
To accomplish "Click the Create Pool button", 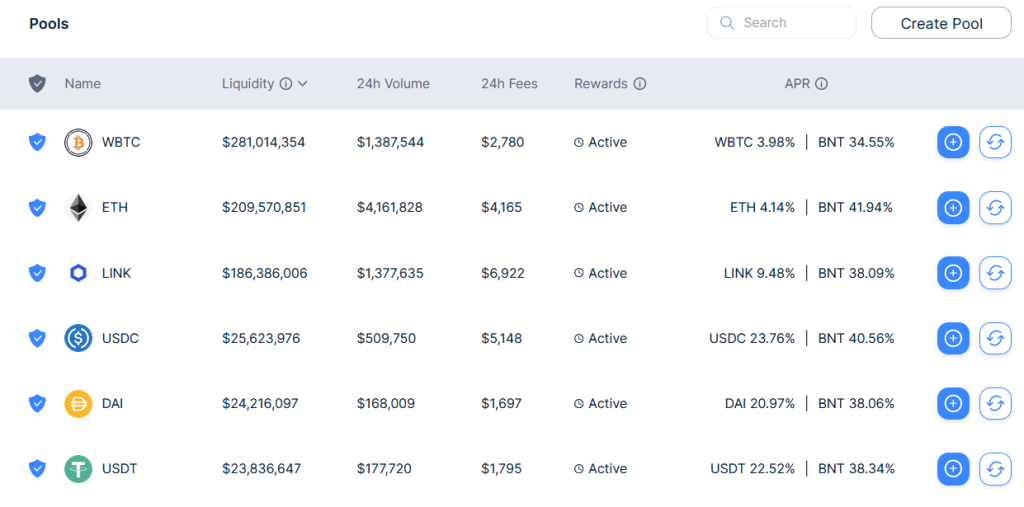I will [941, 24].
